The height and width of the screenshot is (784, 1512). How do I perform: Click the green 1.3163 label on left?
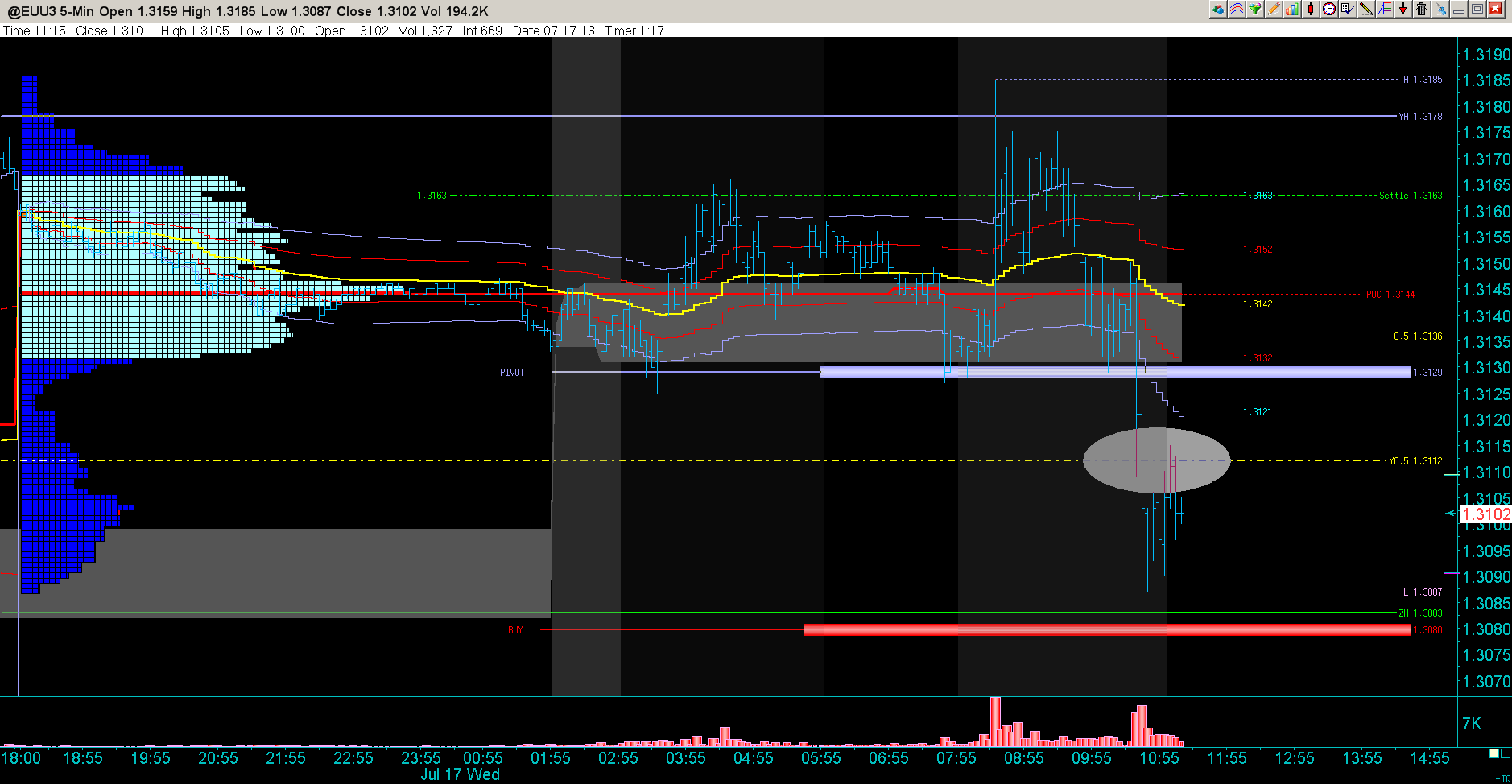point(432,196)
